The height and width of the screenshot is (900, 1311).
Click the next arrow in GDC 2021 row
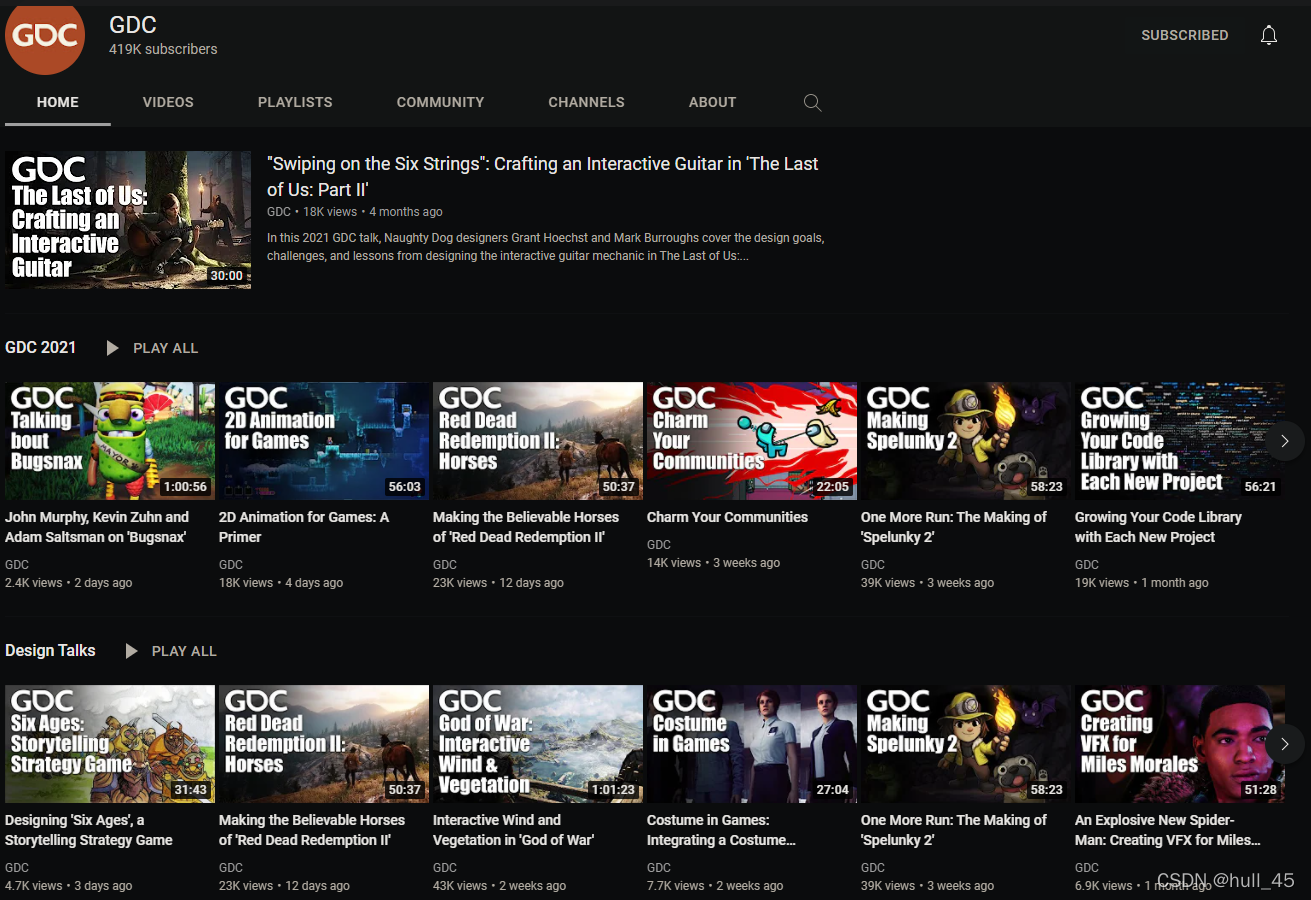1285,441
